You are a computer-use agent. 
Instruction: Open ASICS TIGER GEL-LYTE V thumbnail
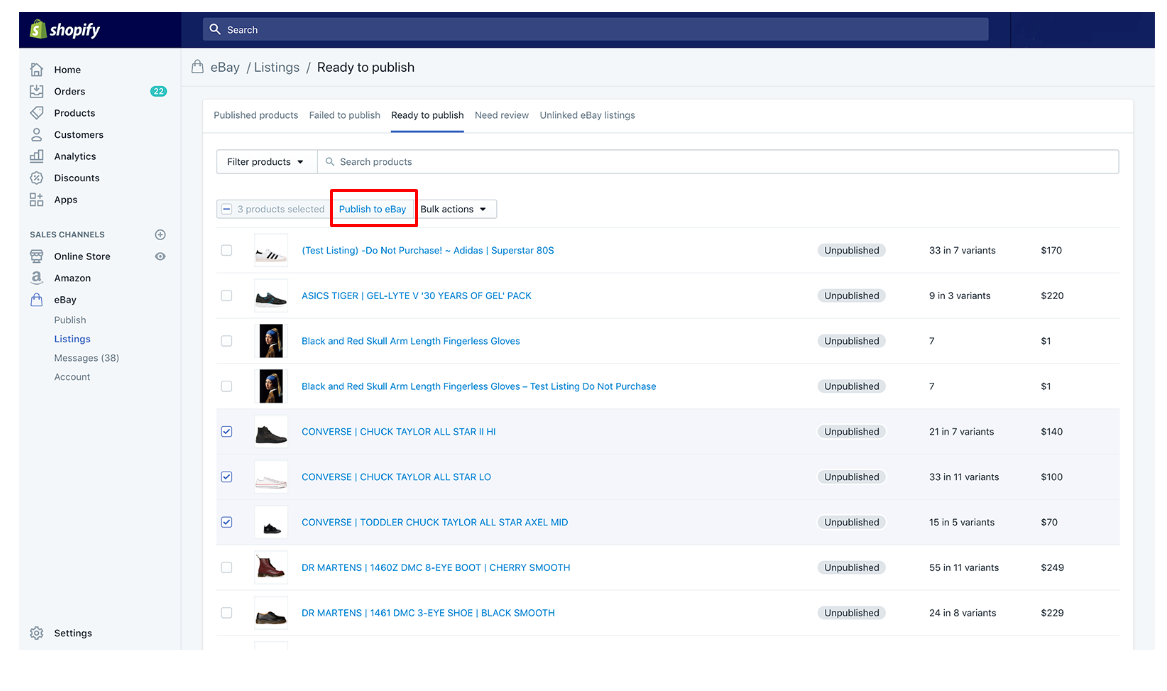pyautogui.click(x=271, y=296)
